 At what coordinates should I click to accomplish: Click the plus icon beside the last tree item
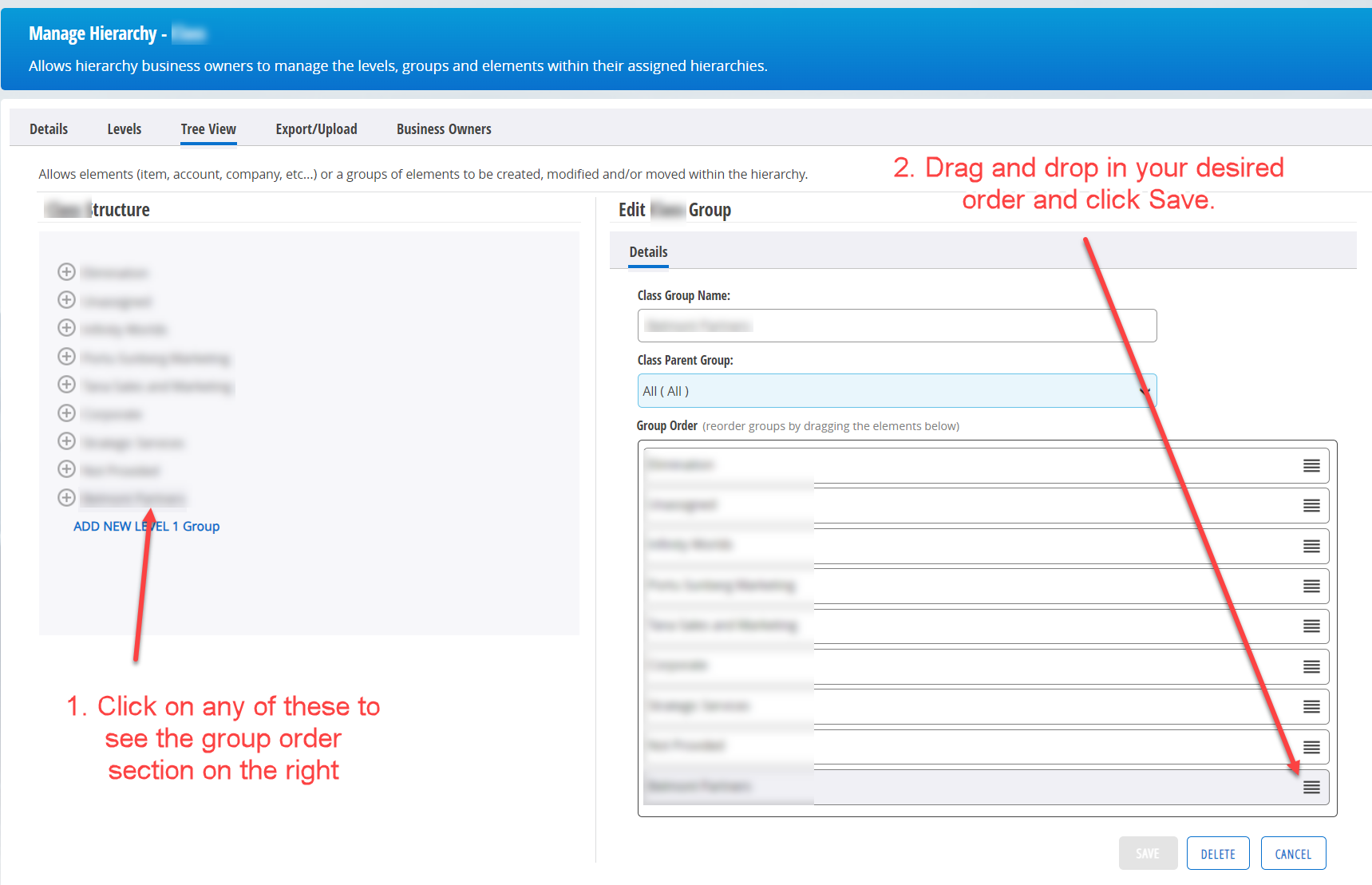pyautogui.click(x=66, y=497)
